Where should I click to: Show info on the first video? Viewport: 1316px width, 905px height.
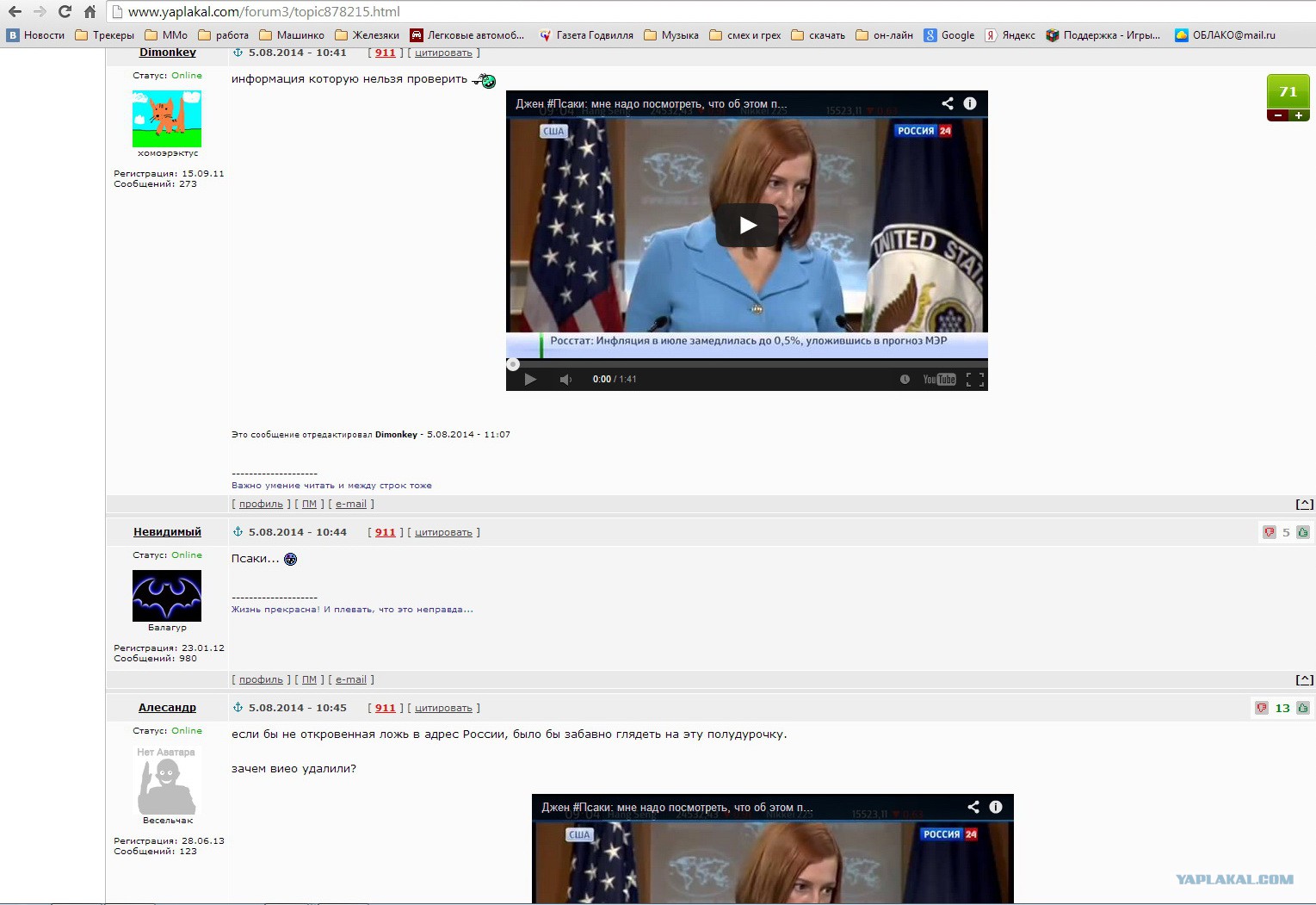(x=970, y=103)
